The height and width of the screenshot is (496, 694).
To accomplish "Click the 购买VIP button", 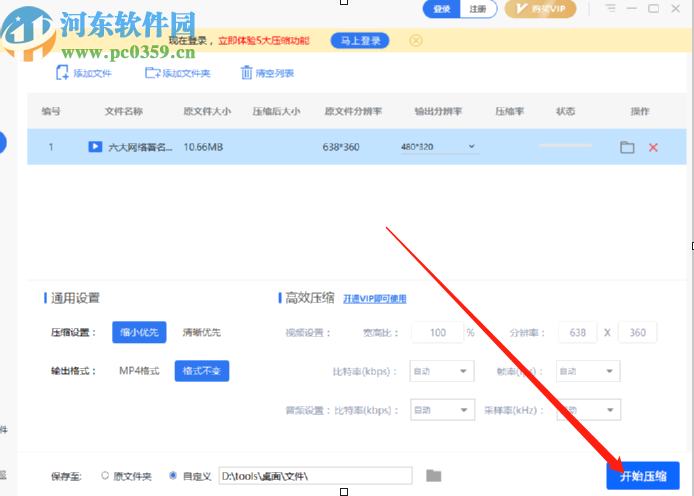I will (540, 9).
